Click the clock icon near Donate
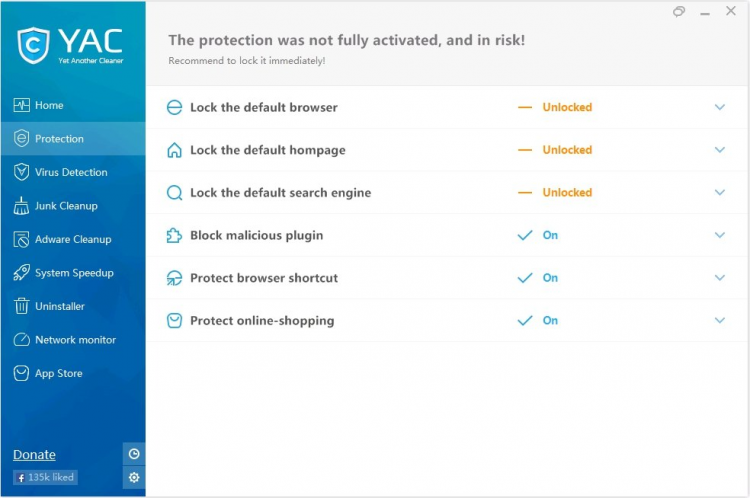Image resolution: width=750 pixels, height=498 pixels. click(x=134, y=453)
